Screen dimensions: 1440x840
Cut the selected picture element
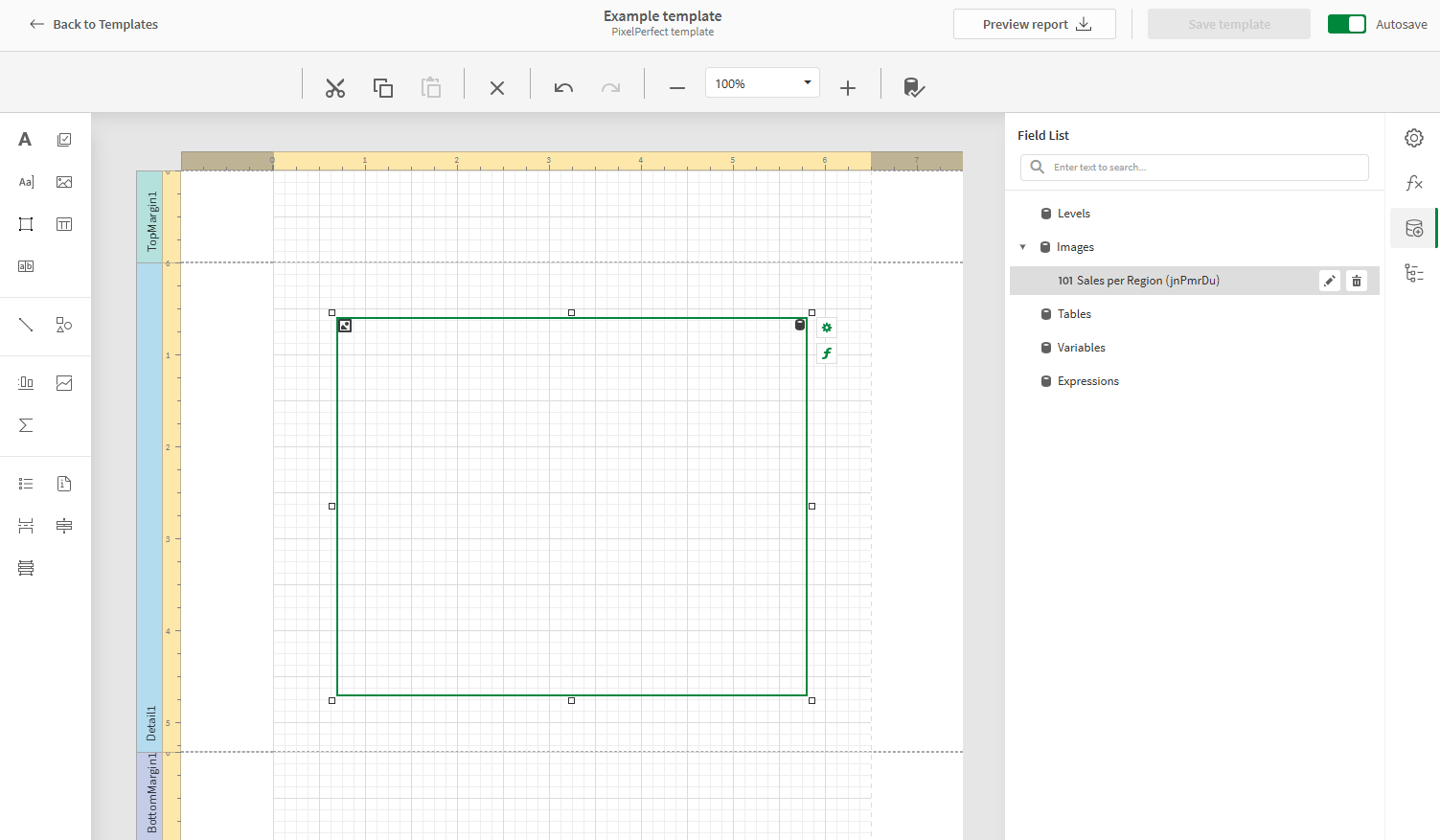pos(334,87)
